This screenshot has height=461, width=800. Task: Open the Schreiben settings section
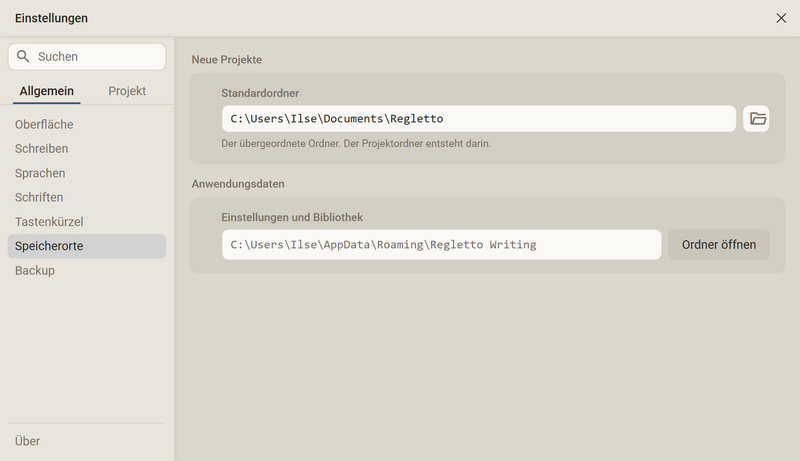coord(87,148)
